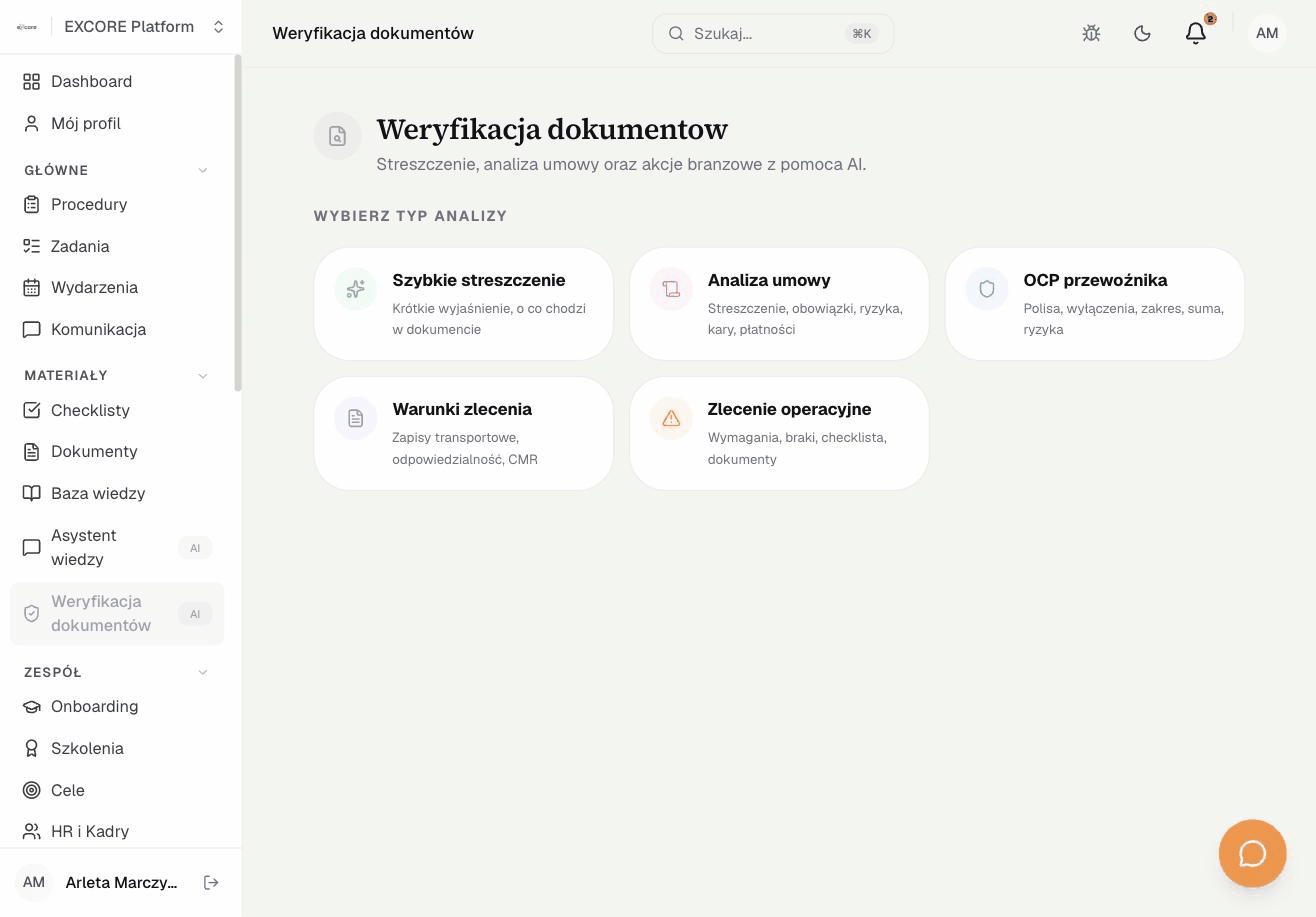Click the Zadania list icon
The height and width of the screenshot is (917, 1316).
pyautogui.click(x=32, y=247)
